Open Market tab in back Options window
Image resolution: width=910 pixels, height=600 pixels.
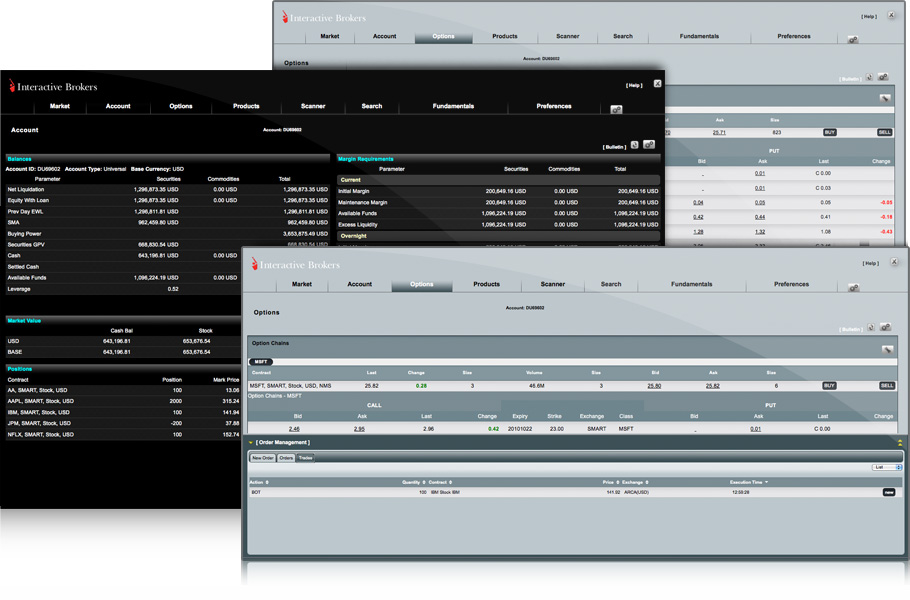pyautogui.click(x=330, y=36)
